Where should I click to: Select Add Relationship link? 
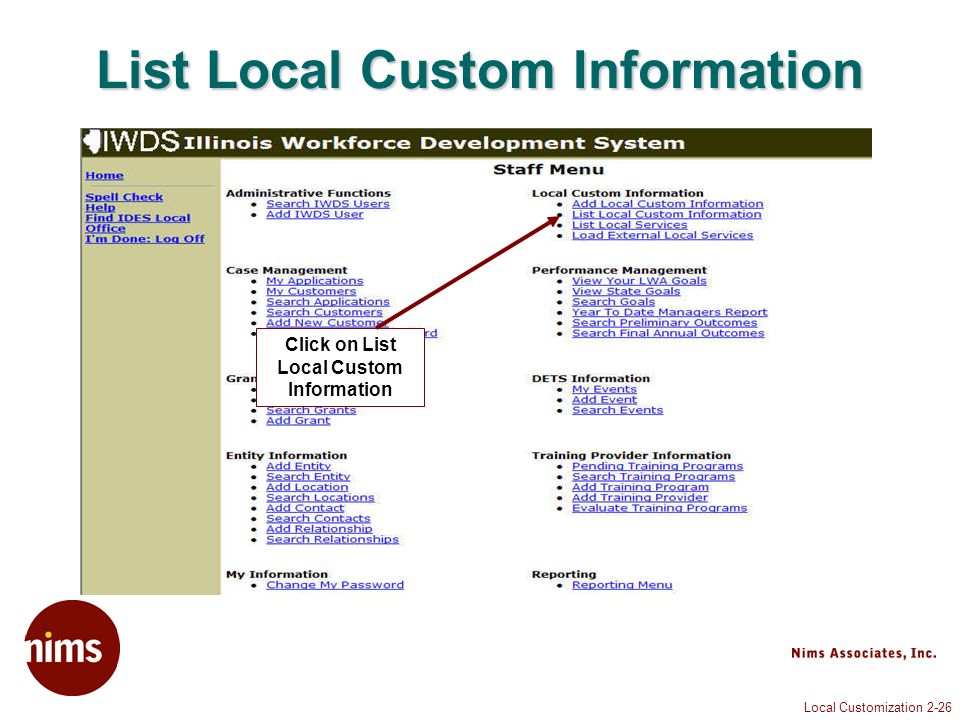(319, 529)
